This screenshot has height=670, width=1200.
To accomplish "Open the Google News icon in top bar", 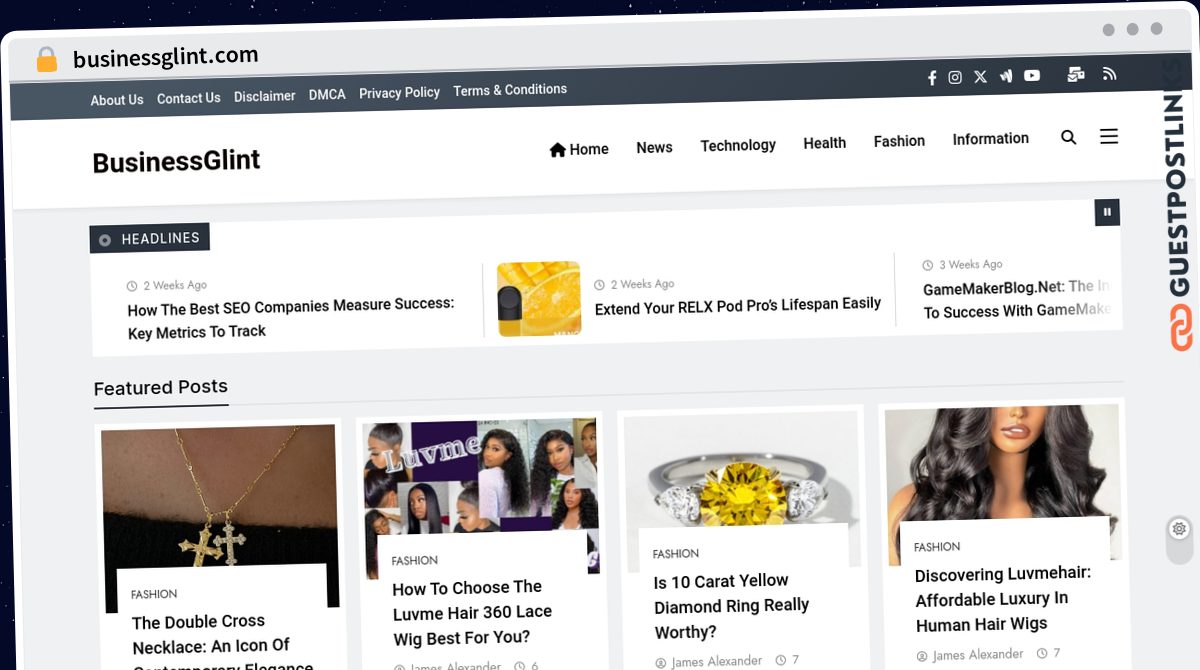I will click(x=1006, y=76).
